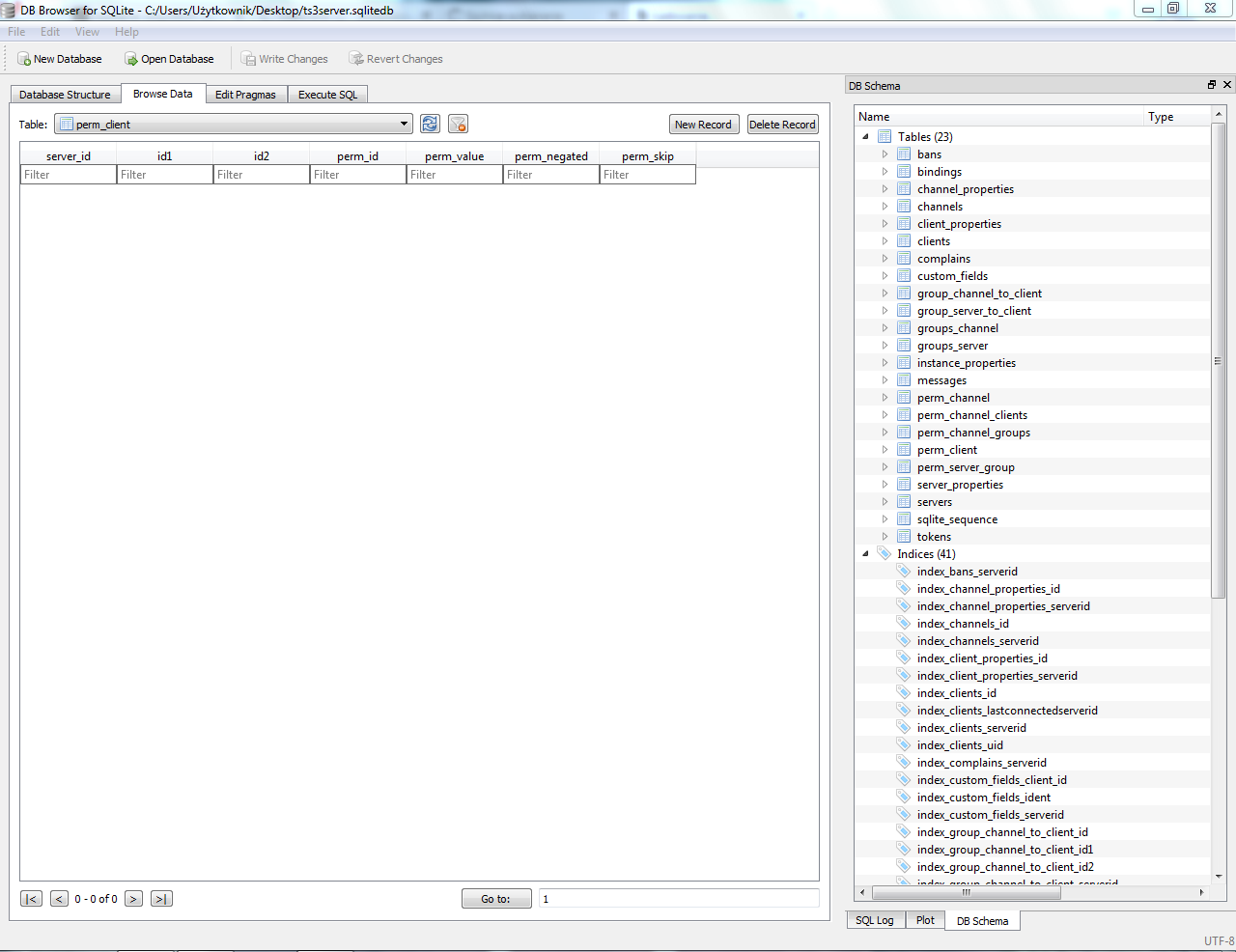Click the perm_negated column header
The image size is (1236, 952).
tap(551, 155)
